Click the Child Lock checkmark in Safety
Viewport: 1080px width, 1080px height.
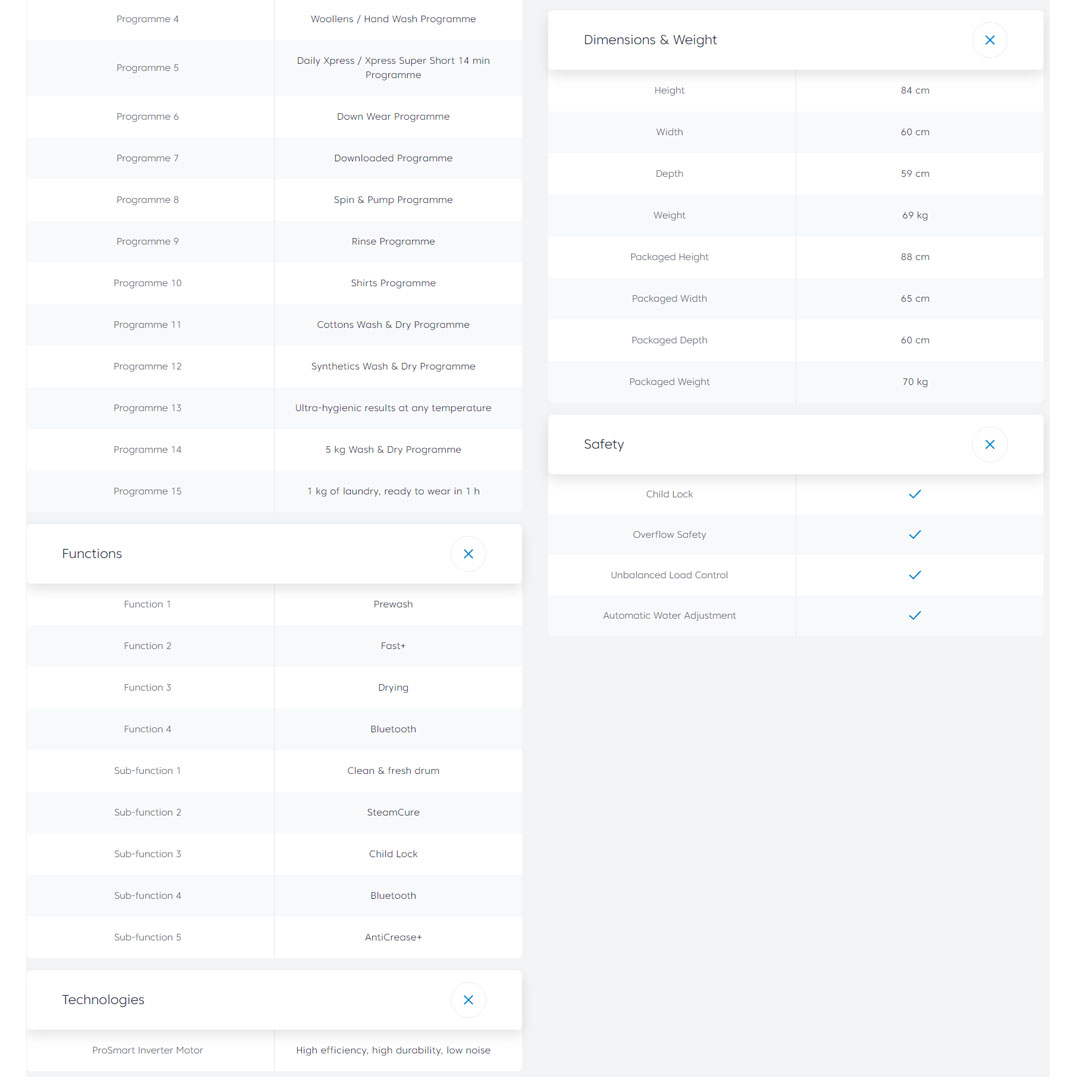(914, 494)
